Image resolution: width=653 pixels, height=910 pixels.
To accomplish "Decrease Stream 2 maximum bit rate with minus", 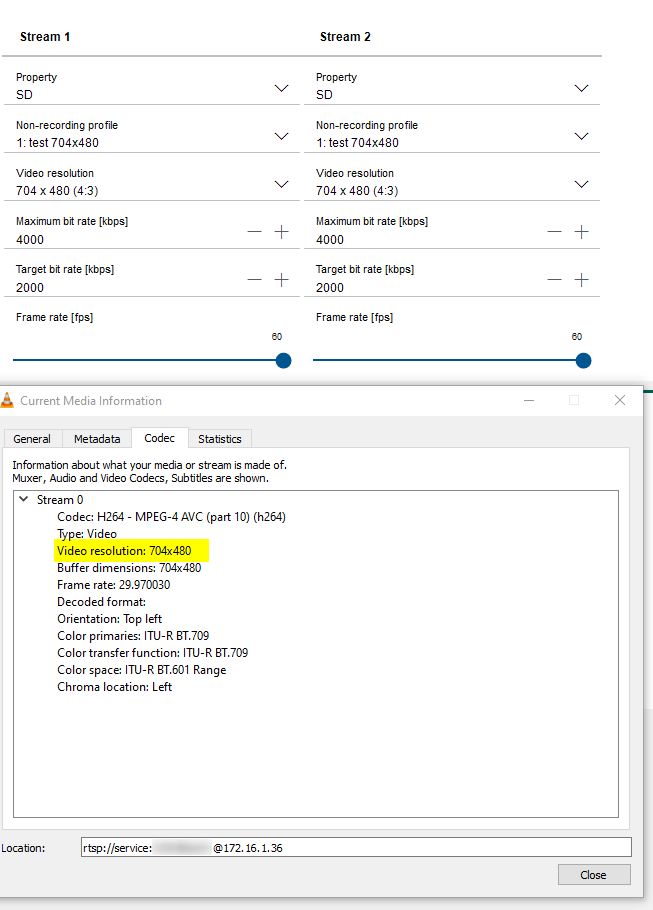I will [554, 232].
